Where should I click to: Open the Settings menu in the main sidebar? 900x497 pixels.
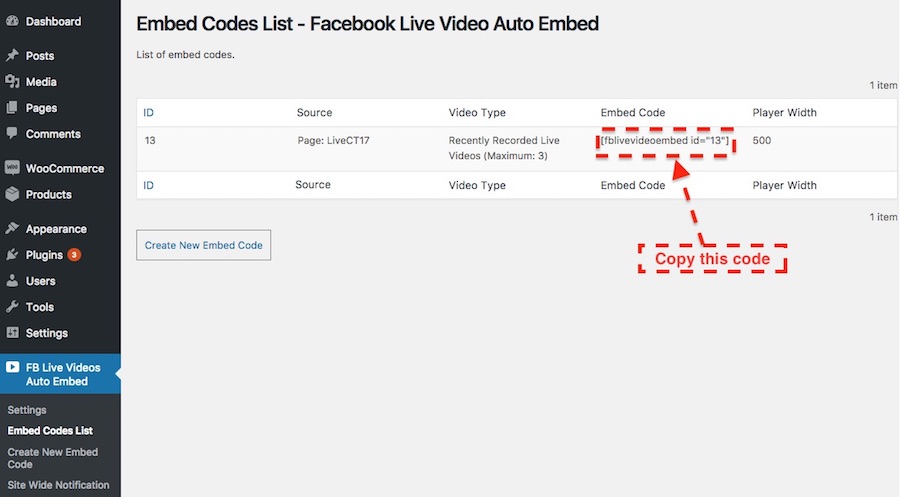click(x=46, y=333)
